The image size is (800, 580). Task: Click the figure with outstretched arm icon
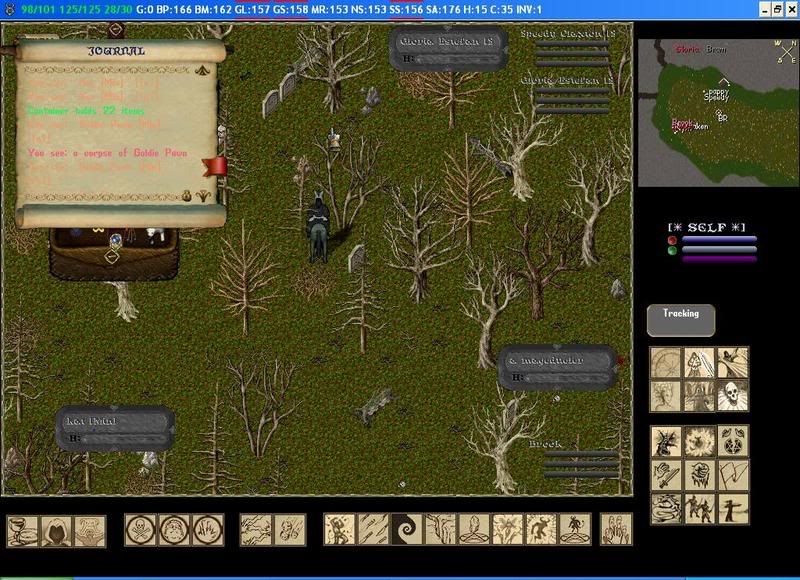pyautogui.click(x=733, y=508)
